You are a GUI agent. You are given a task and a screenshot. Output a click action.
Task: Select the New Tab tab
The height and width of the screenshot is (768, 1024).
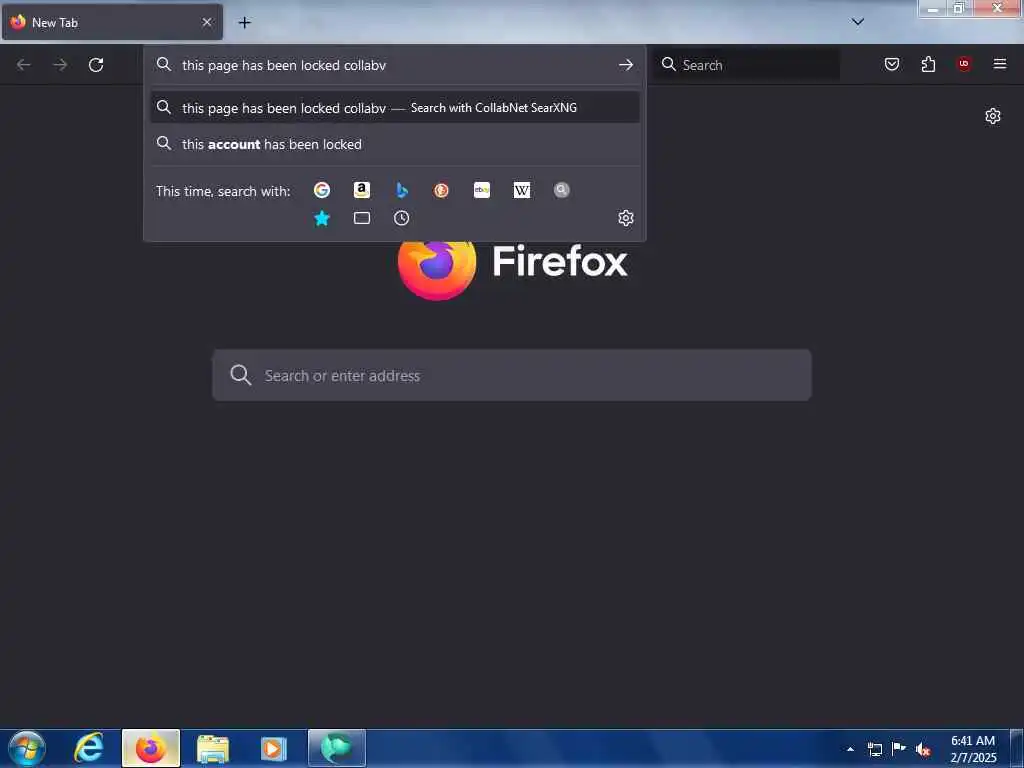pyautogui.click(x=112, y=22)
